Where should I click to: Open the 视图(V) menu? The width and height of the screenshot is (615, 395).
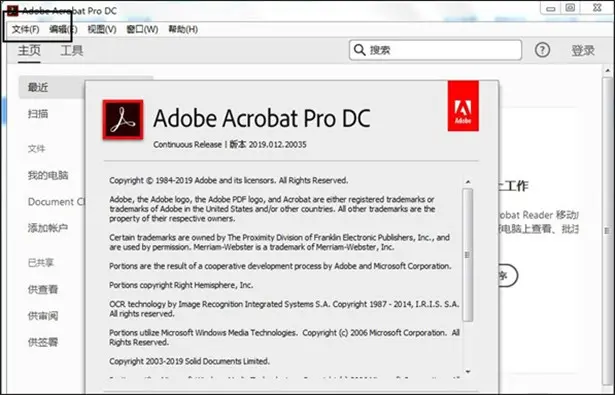(102, 29)
